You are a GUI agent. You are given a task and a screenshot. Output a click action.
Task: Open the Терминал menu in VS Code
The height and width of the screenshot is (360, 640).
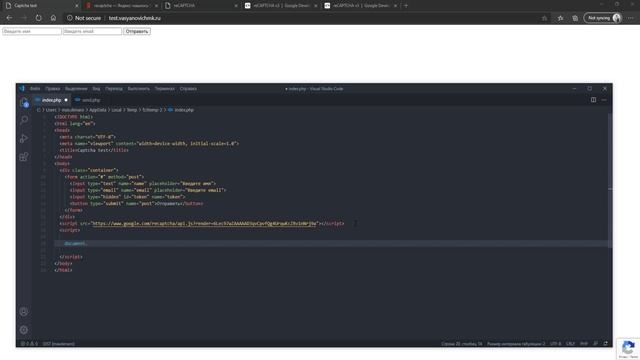pos(164,89)
